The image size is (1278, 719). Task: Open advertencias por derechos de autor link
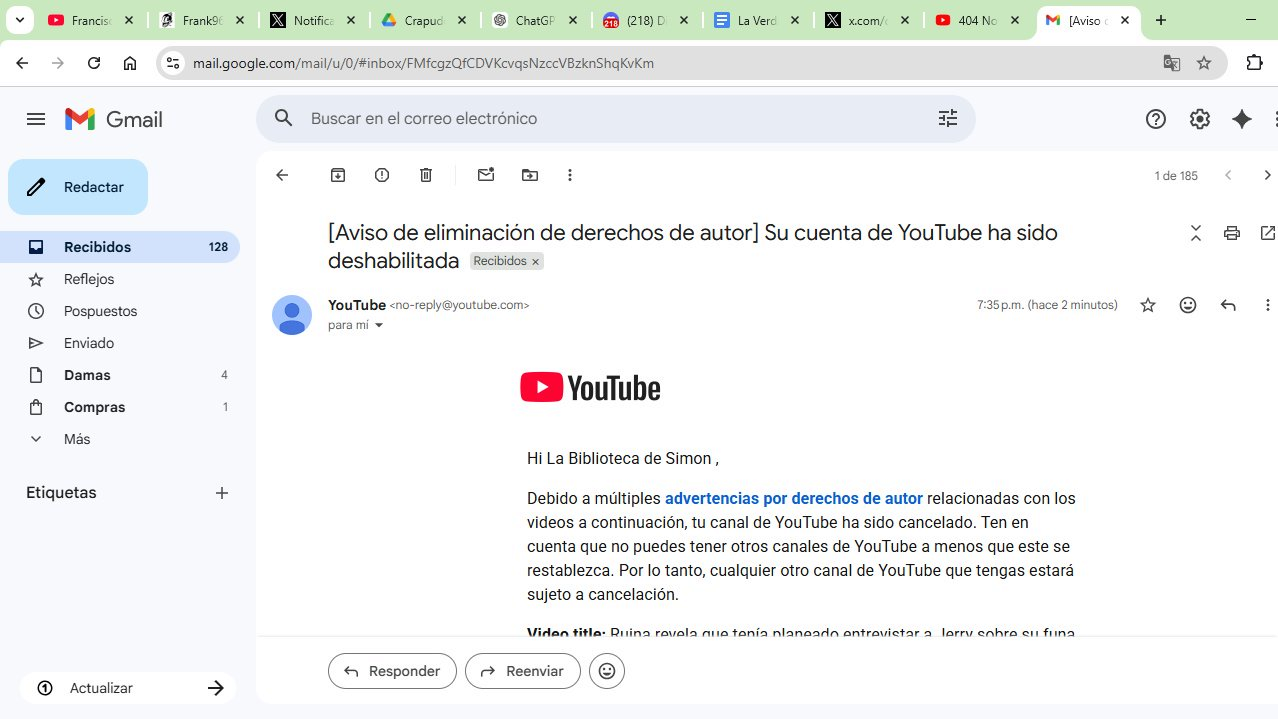click(793, 498)
